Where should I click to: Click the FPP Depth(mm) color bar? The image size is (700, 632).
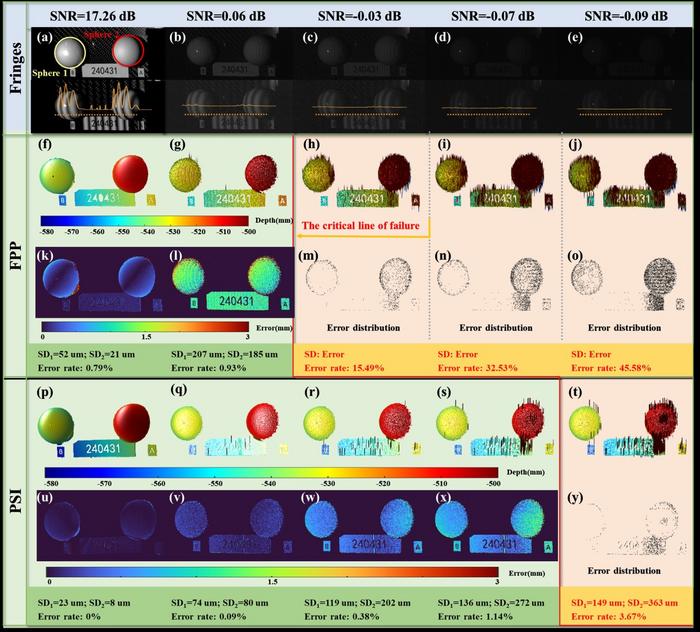click(x=144, y=221)
